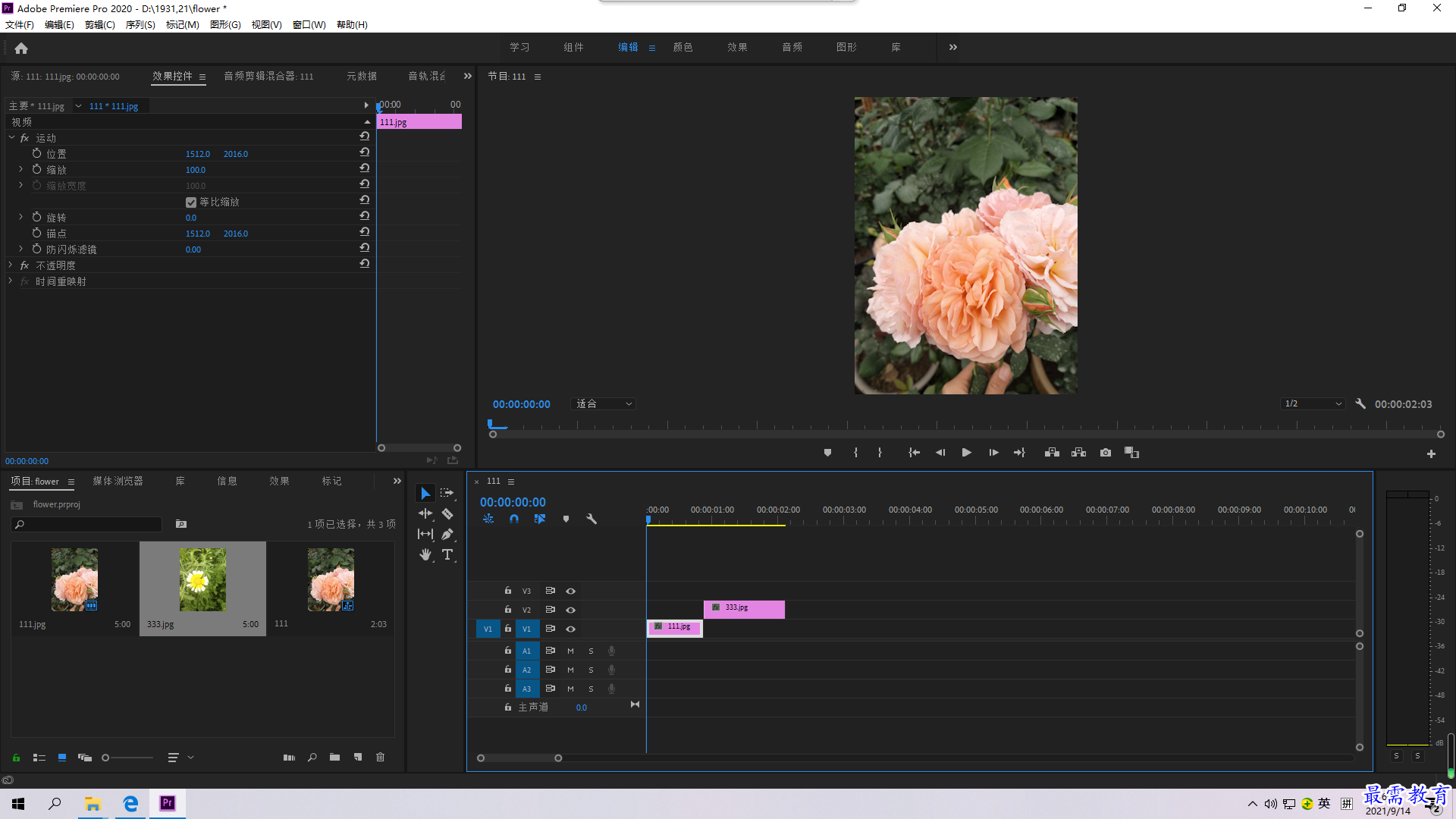Toggle V1 track output eye
Image resolution: width=1456 pixels, height=819 pixels.
coord(571,629)
